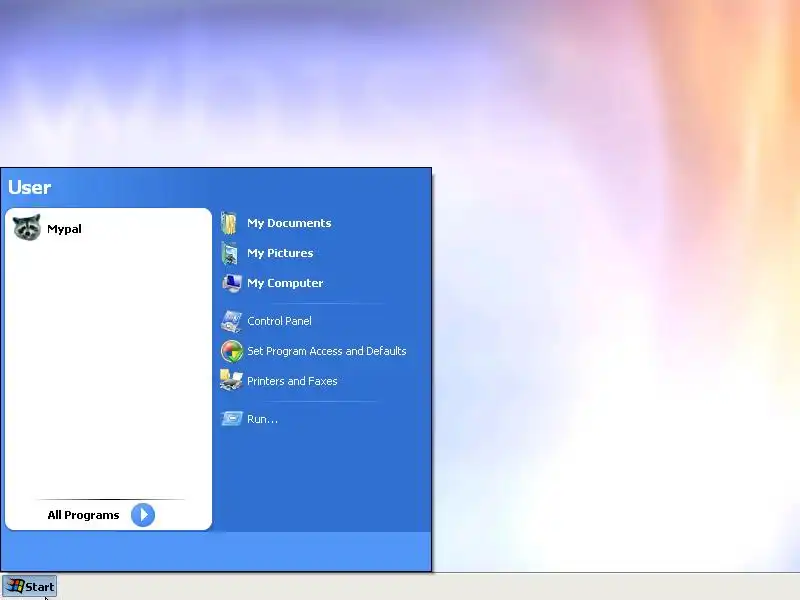Click the My Pictures folder icon

pos(230,254)
